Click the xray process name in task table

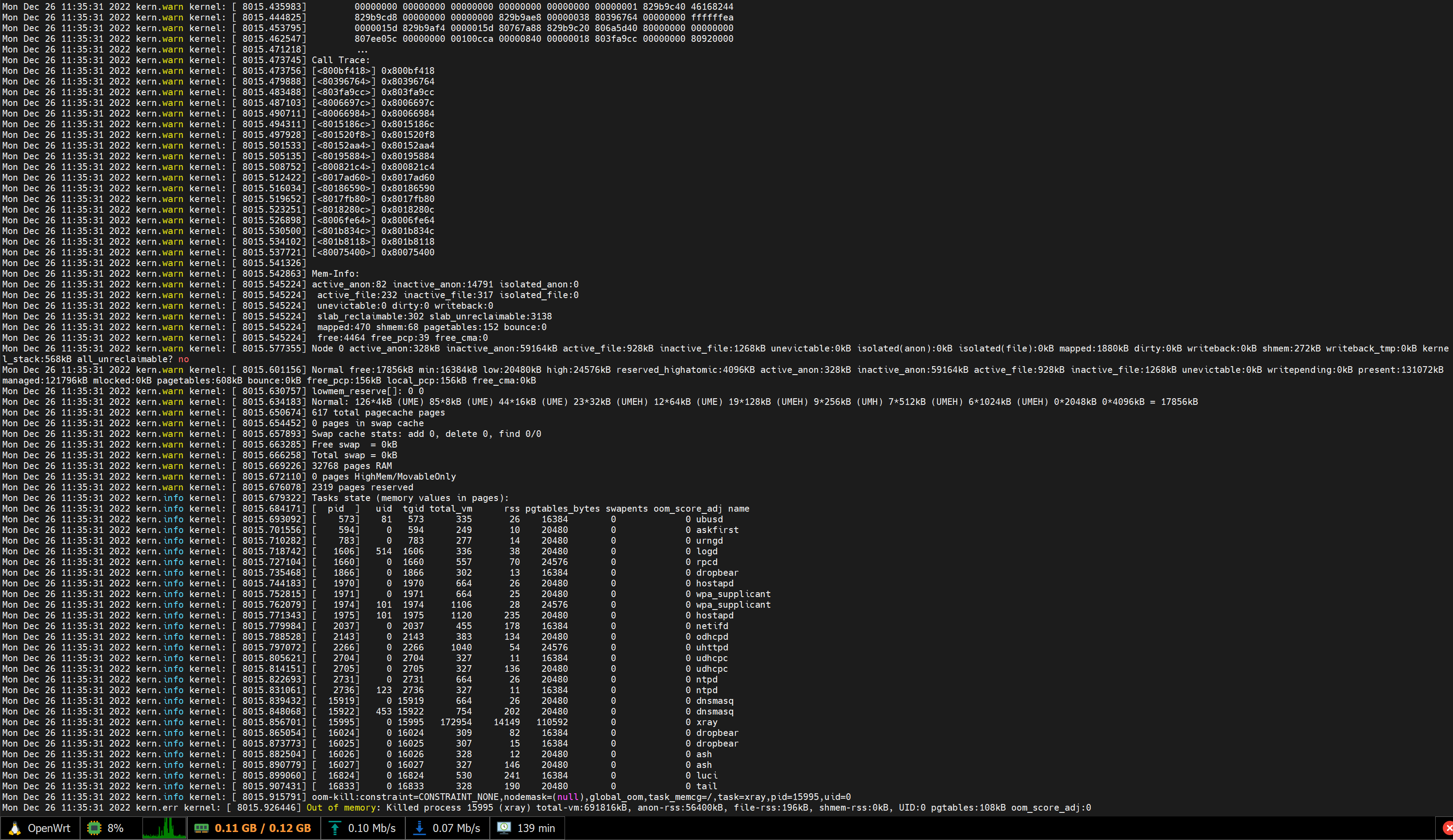point(707,723)
